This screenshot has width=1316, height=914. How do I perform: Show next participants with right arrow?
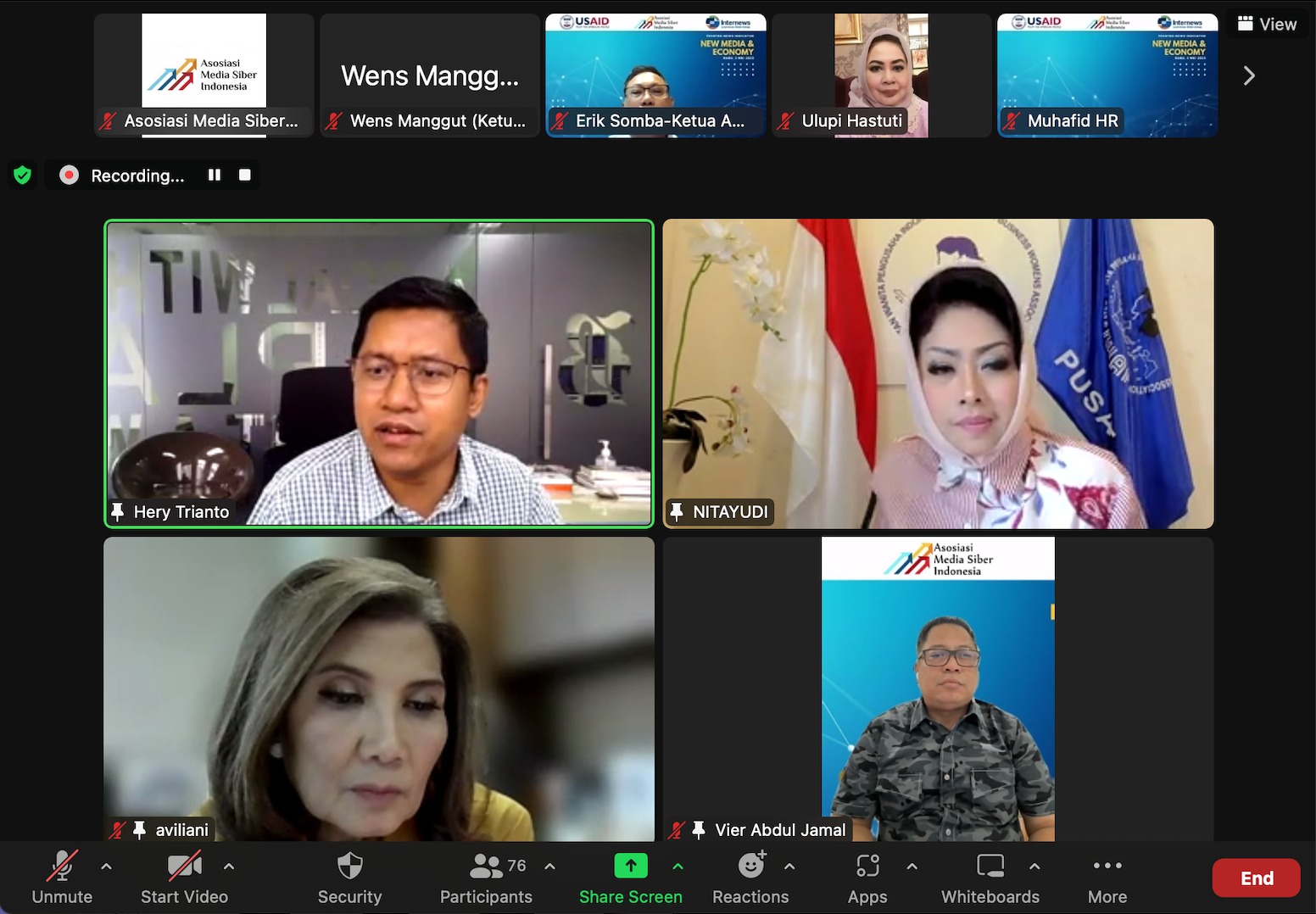pyautogui.click(x=1248, y=75)
